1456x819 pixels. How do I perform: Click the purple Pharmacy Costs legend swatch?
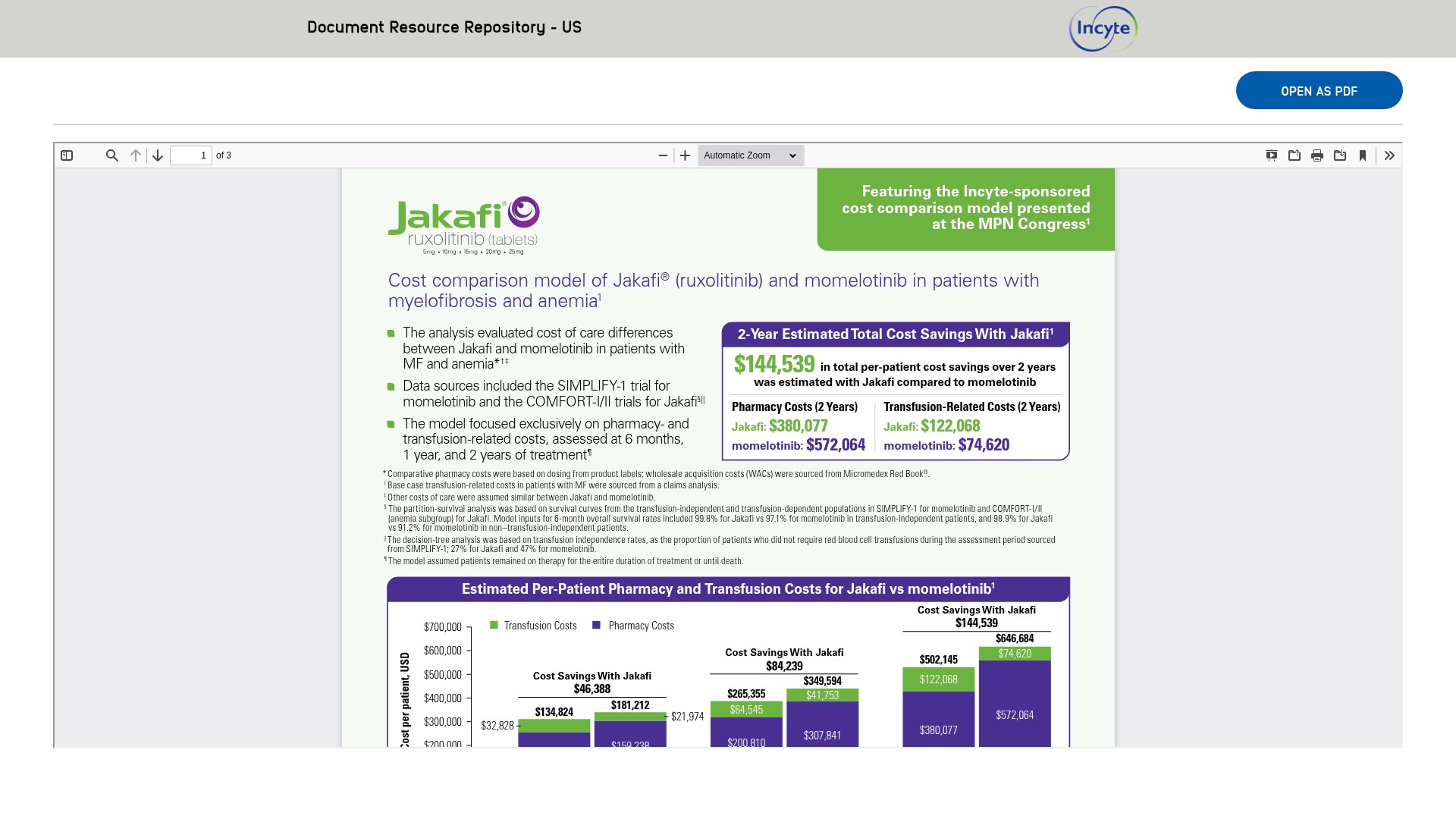point(596,625)
